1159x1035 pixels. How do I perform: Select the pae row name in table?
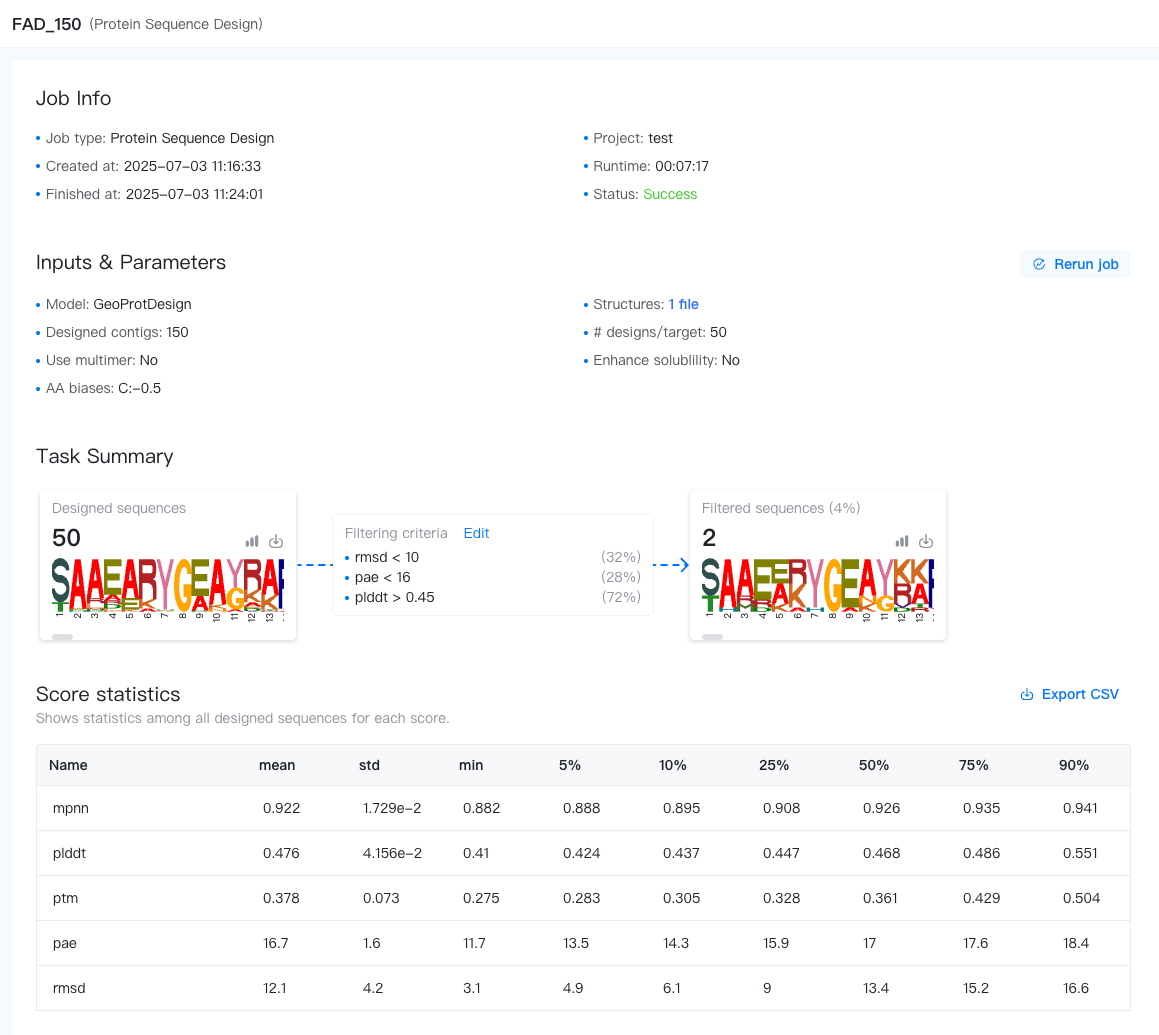[x=64, y=943]
